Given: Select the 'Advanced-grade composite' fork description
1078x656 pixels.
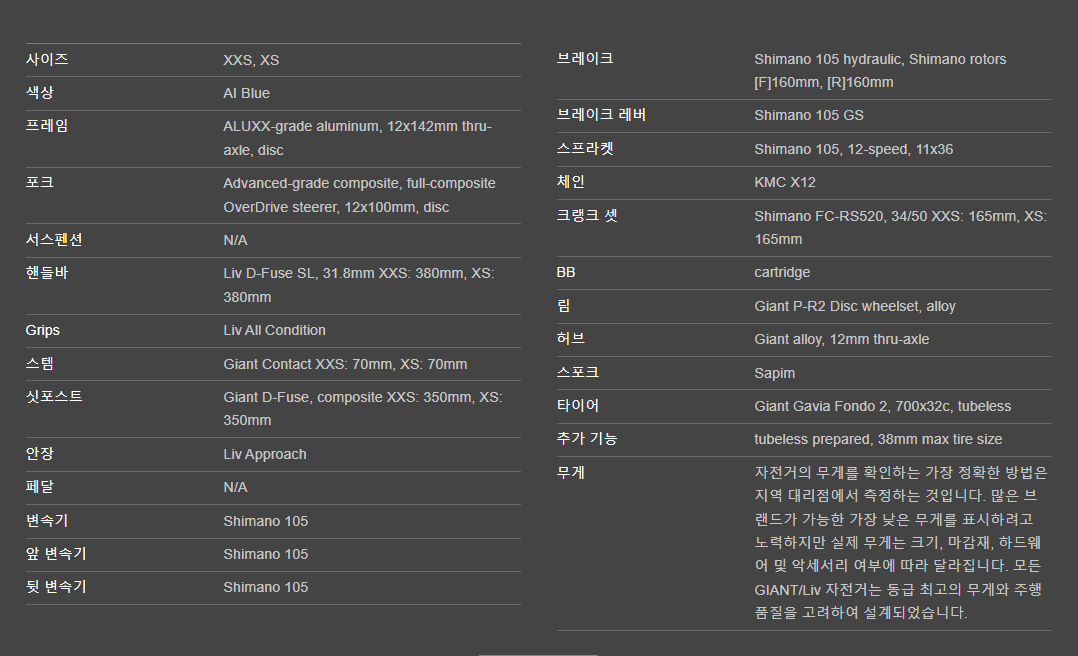Looking at the screenshot, I should 359,195.
